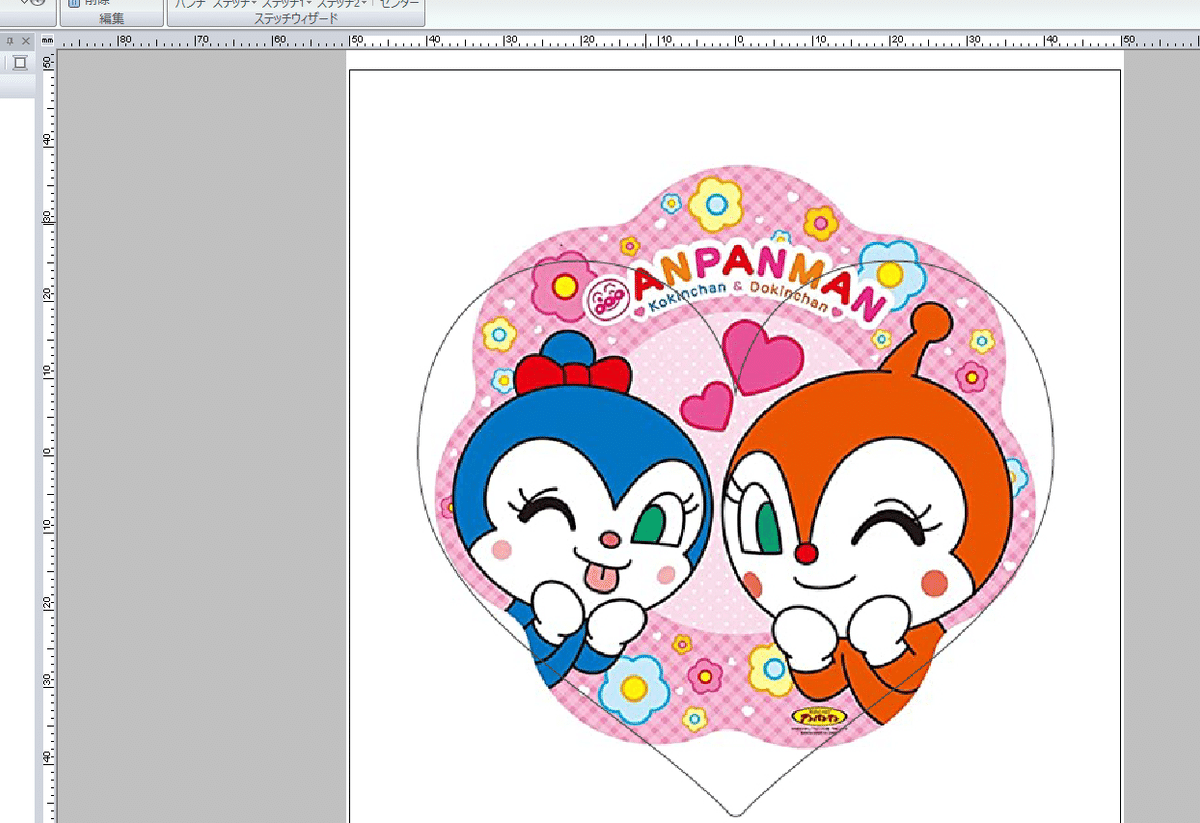This screenshot has height=823, width=1200.
Task: Select the heart outline at its bottom tip
Action: coord(737,814)
